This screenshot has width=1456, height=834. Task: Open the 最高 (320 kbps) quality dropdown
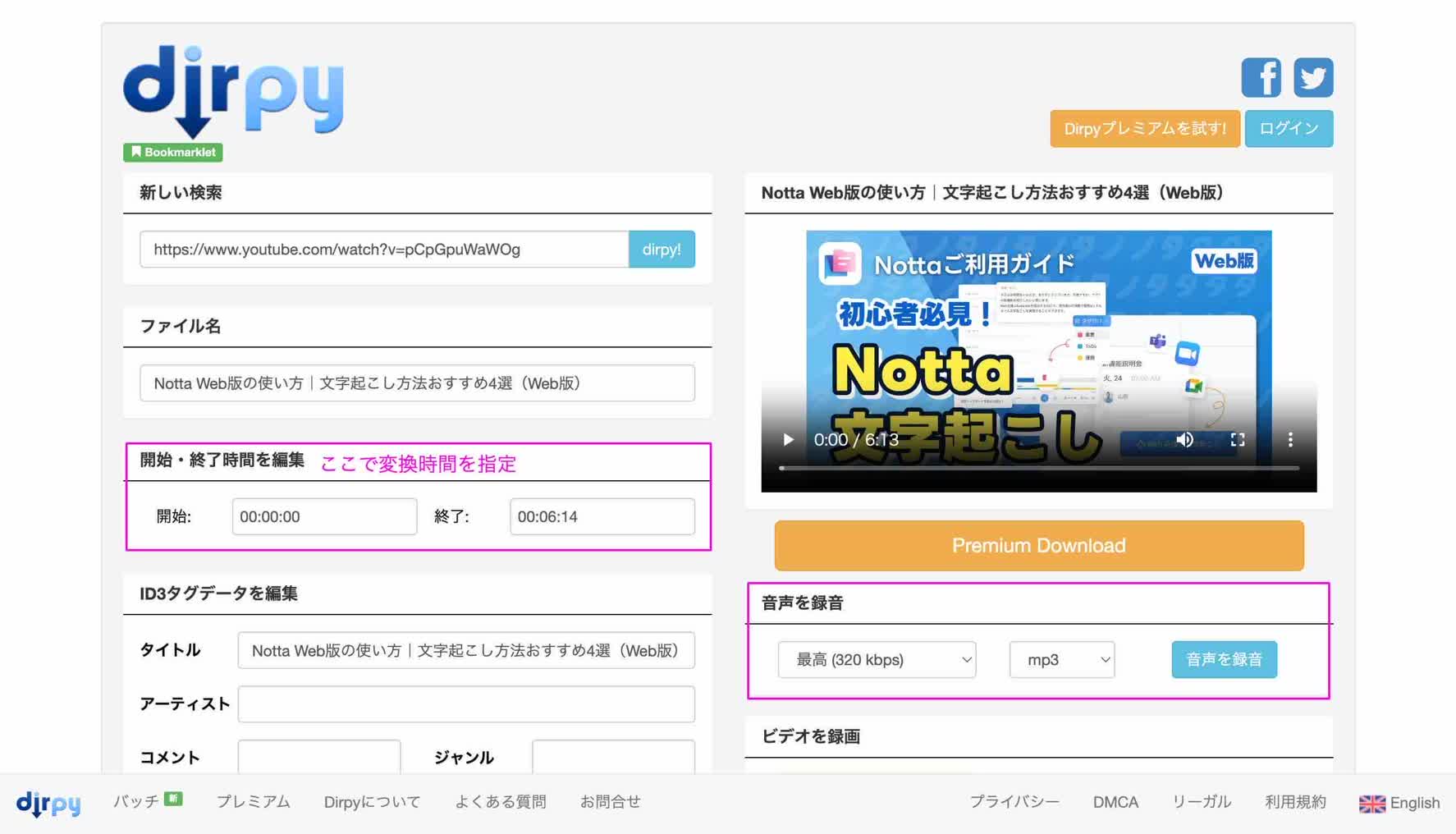(877, 659)
